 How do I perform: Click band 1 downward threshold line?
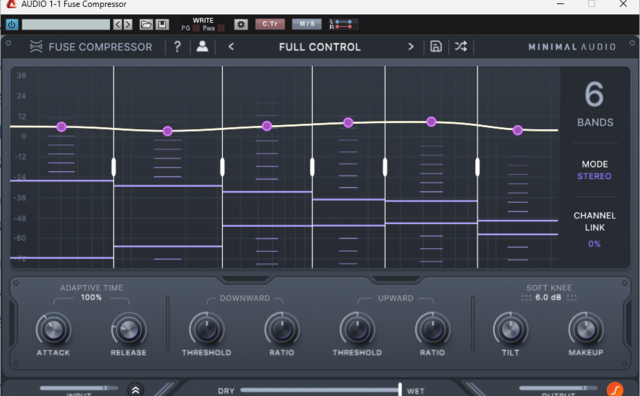pos(62,180)
